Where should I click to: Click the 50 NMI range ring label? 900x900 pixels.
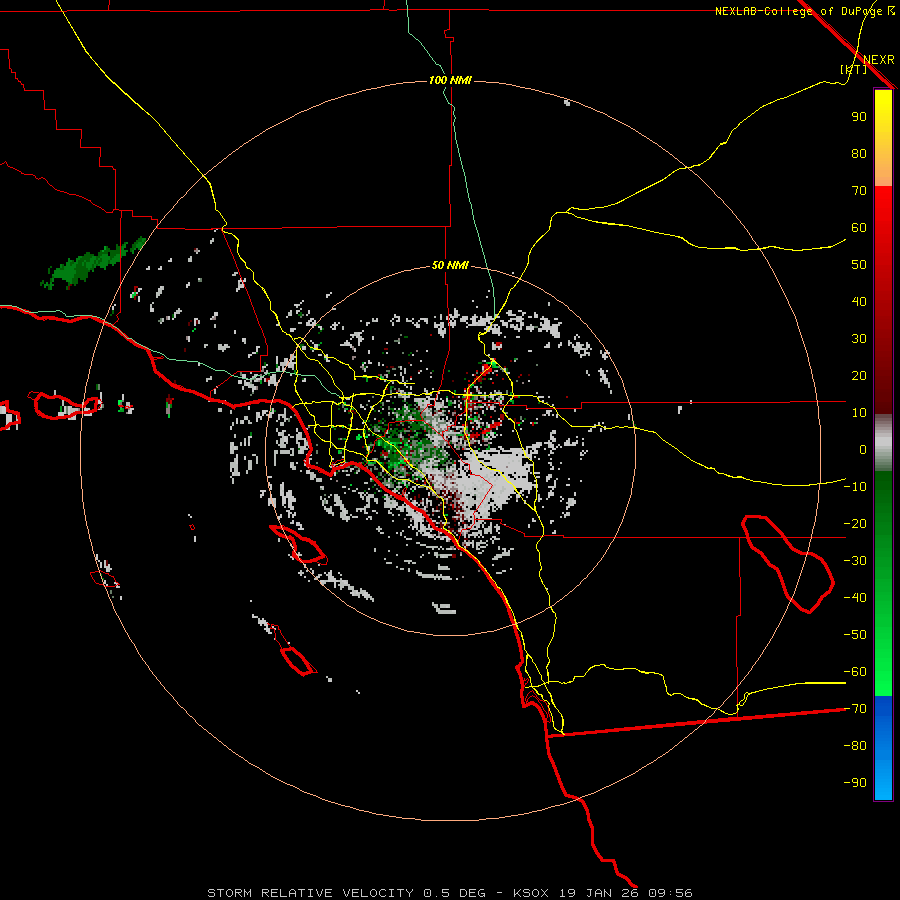[x=450, y=265]
